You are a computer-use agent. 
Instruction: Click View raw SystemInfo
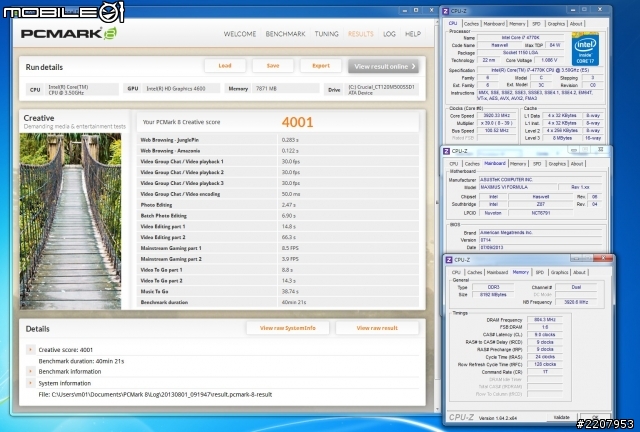[288, 328]
